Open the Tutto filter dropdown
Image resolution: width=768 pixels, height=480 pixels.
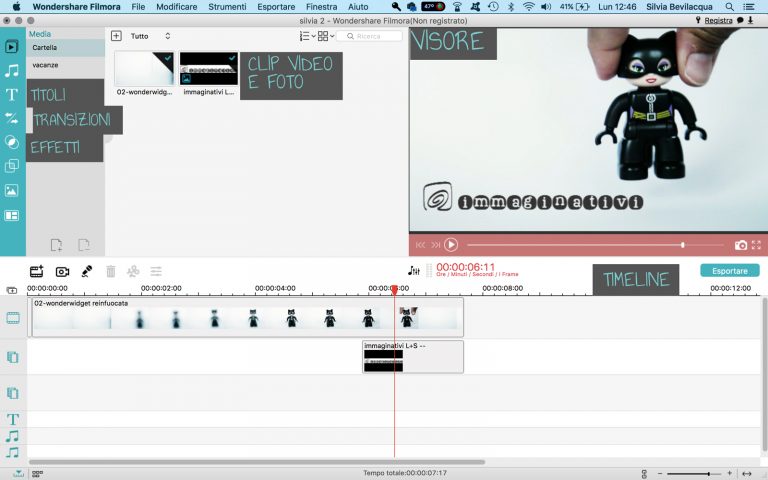tap(150, 36)
